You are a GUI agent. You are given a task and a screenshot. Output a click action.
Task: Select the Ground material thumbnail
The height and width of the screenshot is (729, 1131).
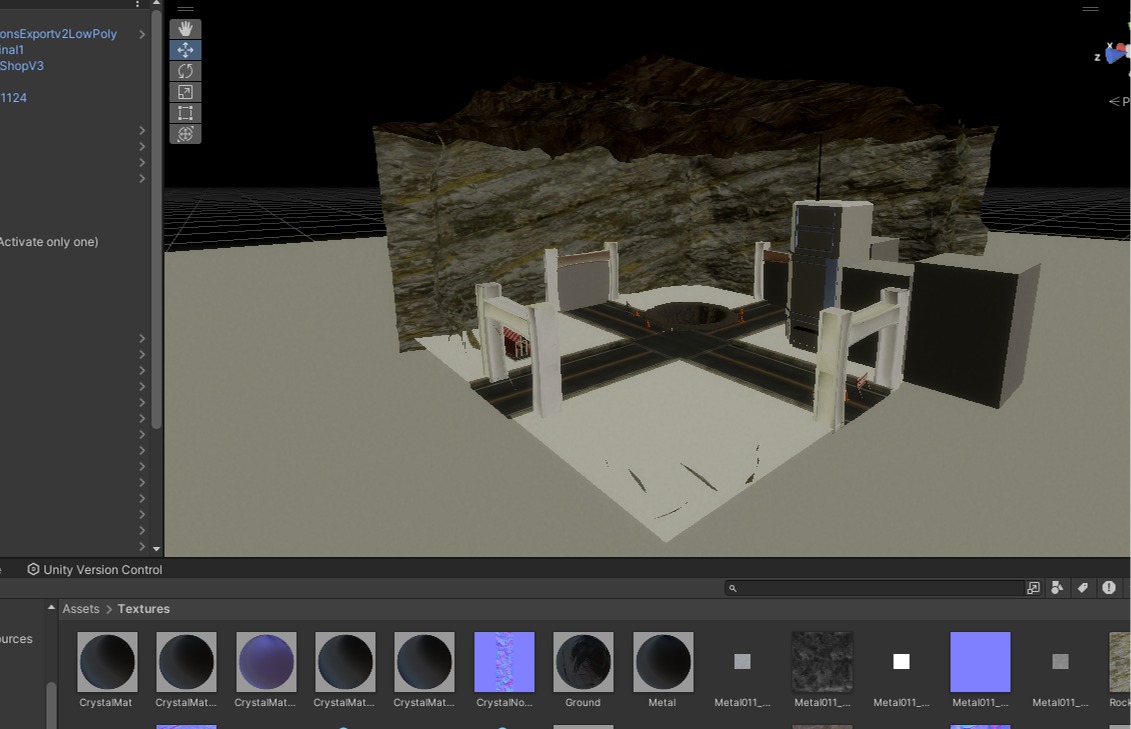click(583, 662)
